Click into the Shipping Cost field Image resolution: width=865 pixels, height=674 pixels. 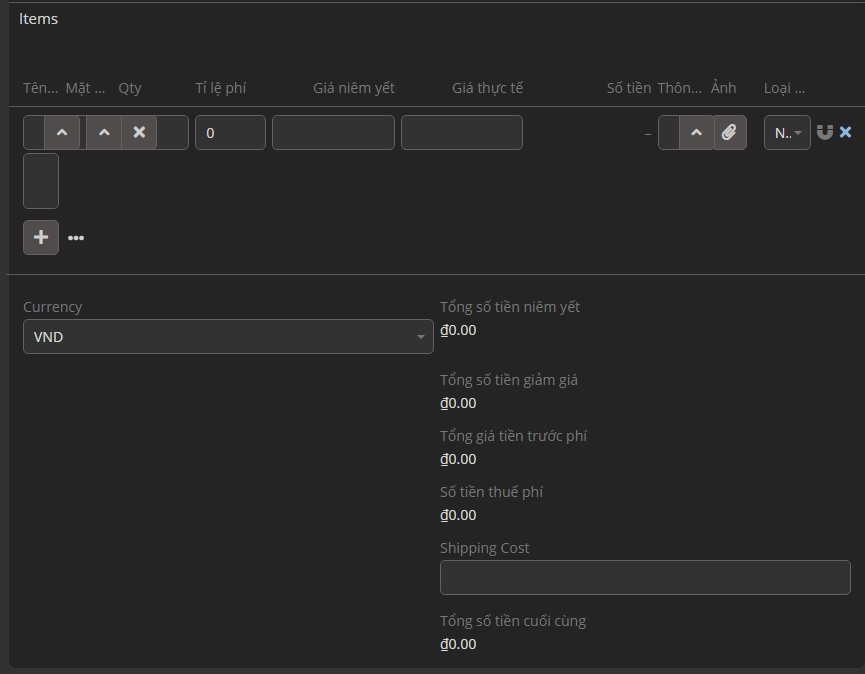[645, 577]
